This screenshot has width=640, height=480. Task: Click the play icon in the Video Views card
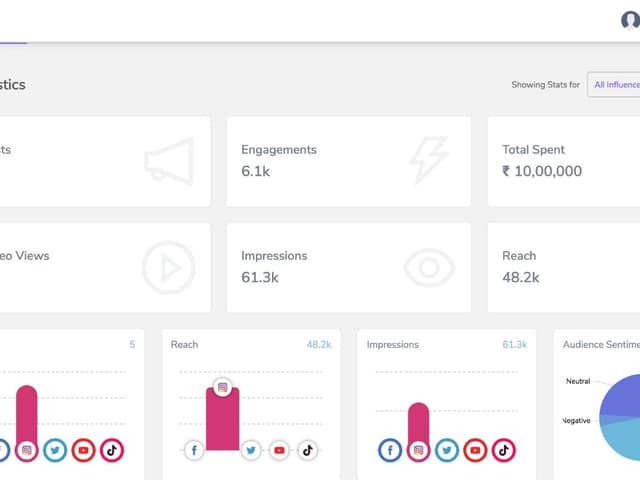(167, 267)
